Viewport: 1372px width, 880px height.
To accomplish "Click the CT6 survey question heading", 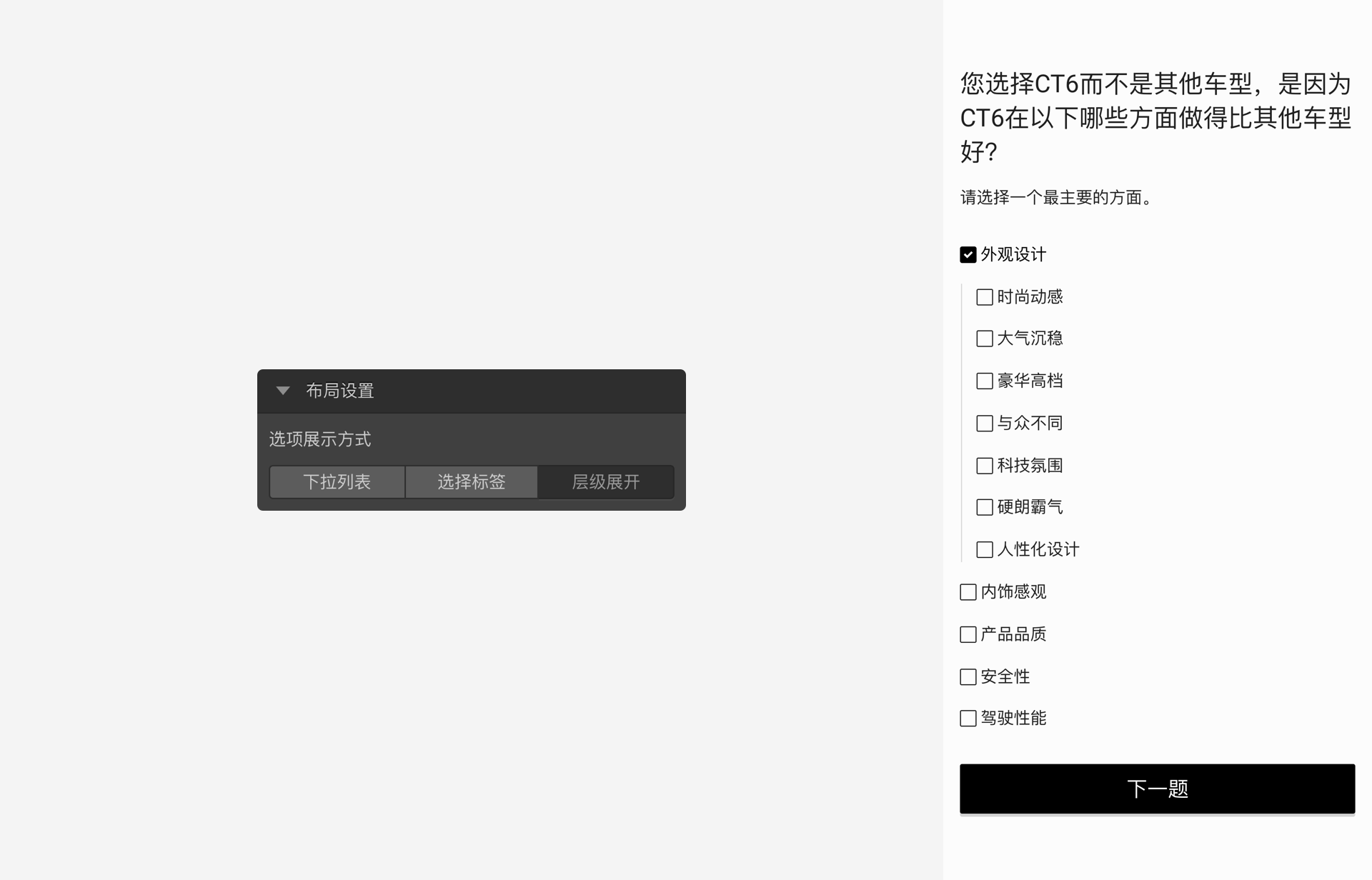I will pyautogui.click(x=1155, y=118).
